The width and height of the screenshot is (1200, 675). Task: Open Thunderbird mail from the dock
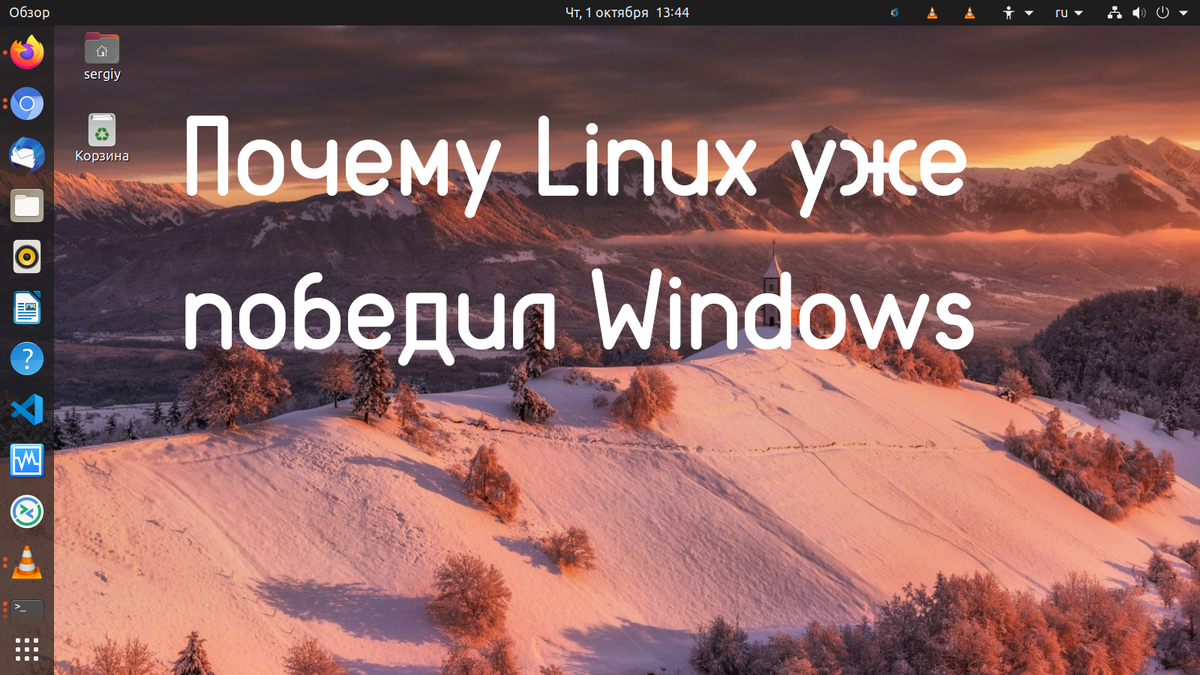27,154
